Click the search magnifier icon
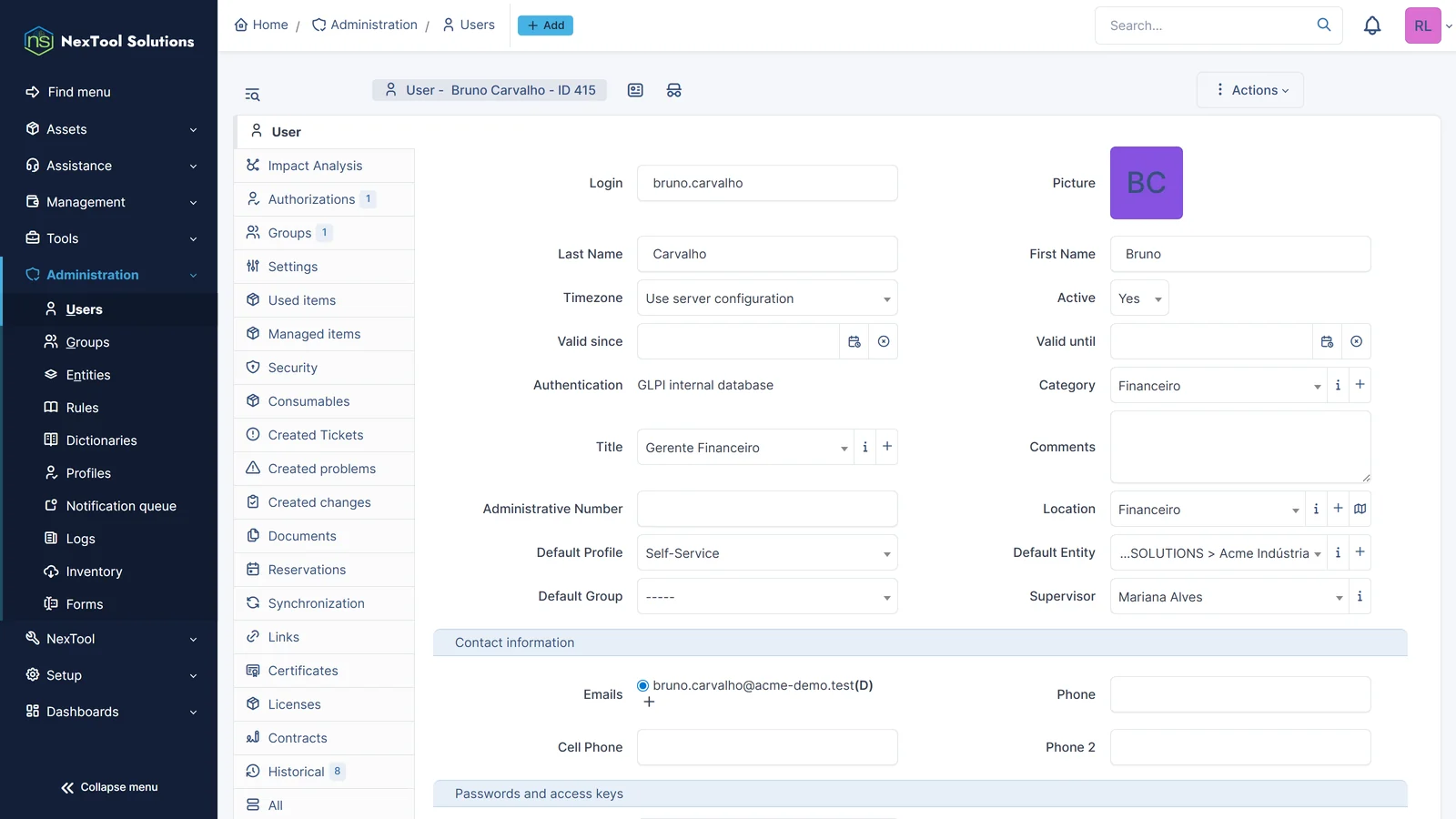This screenshot has width=1456, height=819. click(1324, 25)
